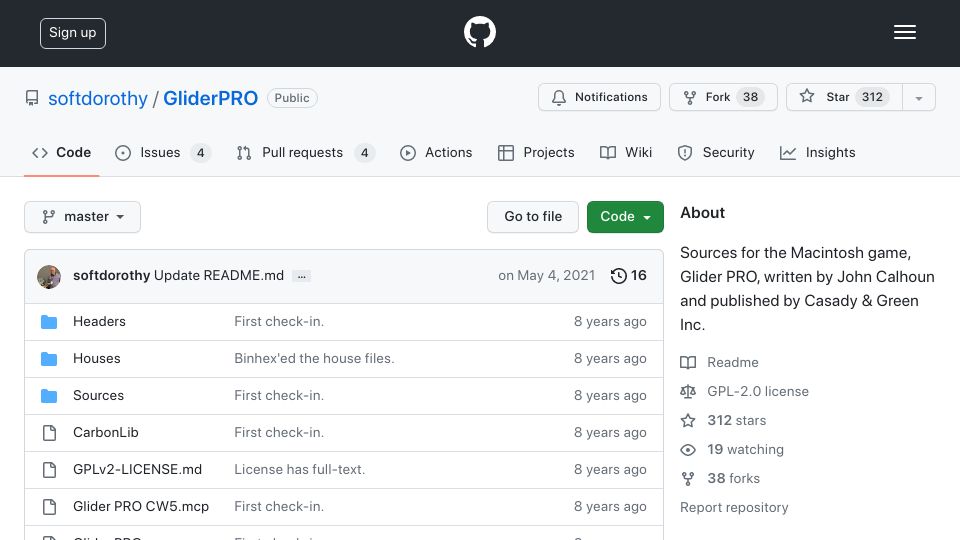Click the fork icon next to 38 forks
The width and height of the screenshot is (960, 540).
click(688, 479)
